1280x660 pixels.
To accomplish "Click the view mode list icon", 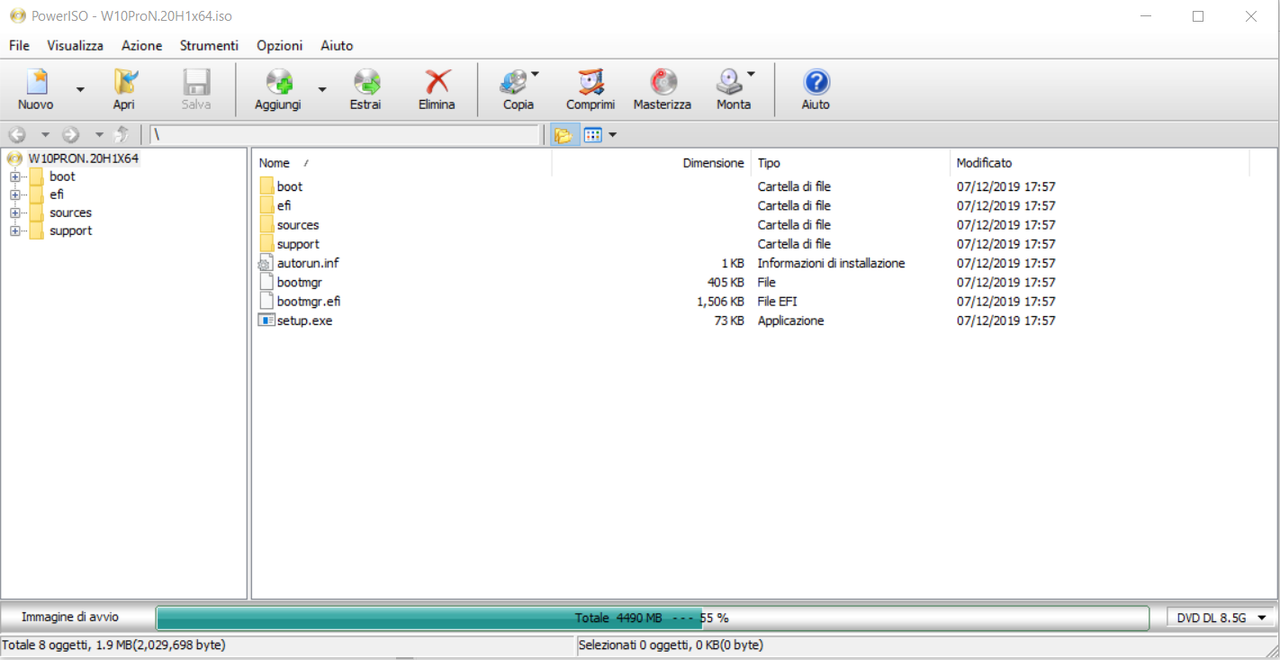I will pyautogui.click(x=593, y=135).
